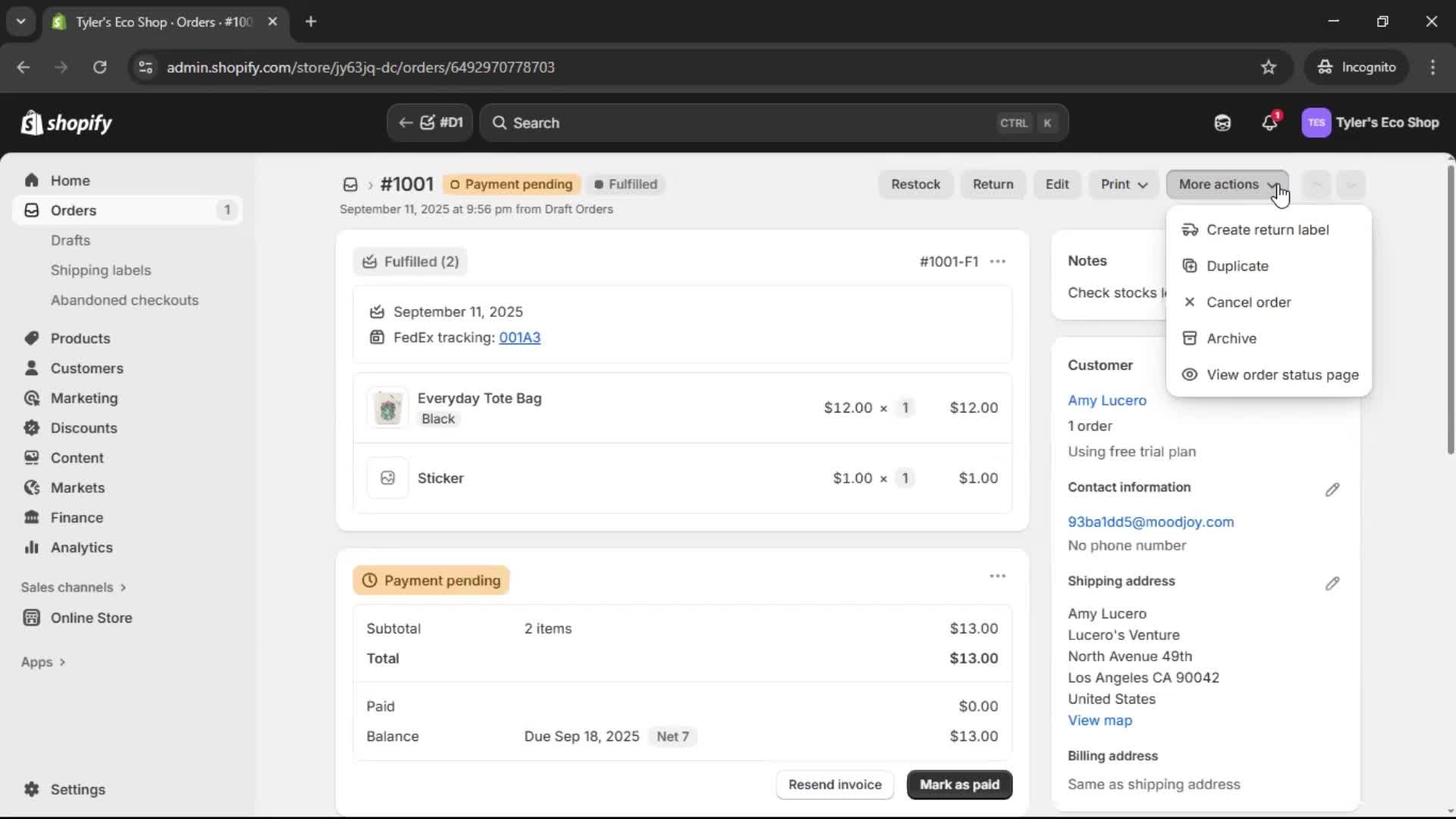This screenshot has height=819, width=1456.
Task: Open the Customers section
Action: (86, 369)
